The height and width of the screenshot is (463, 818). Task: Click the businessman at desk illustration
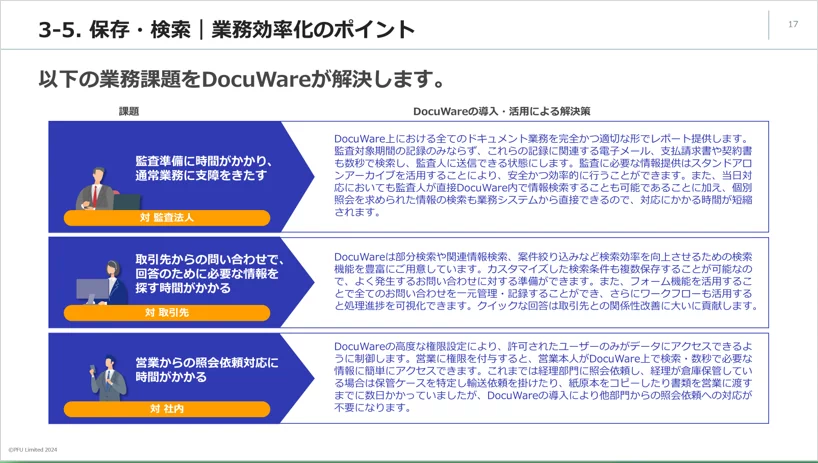[107, 189]
